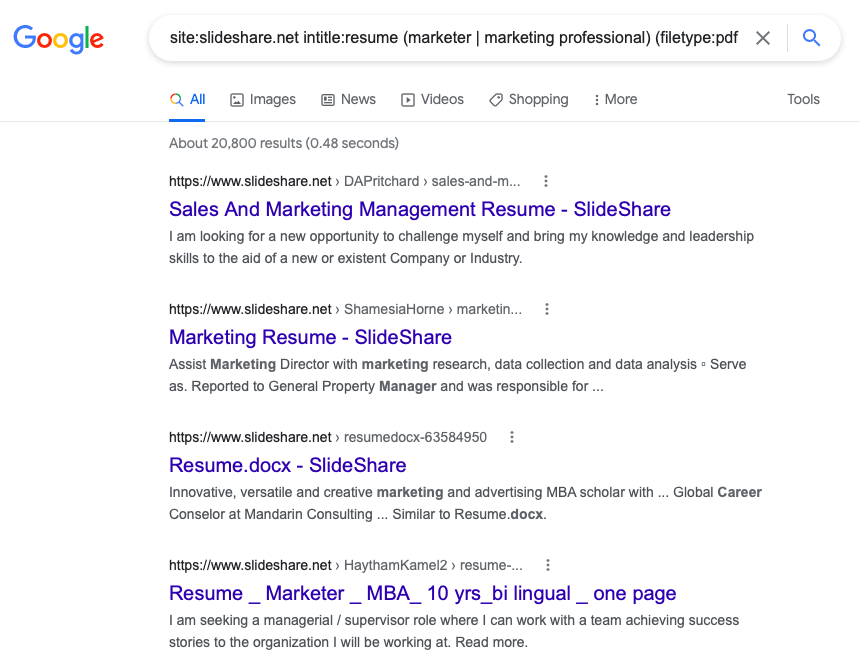Open Resume _ Marketer _ MBA link

[422, 593]
